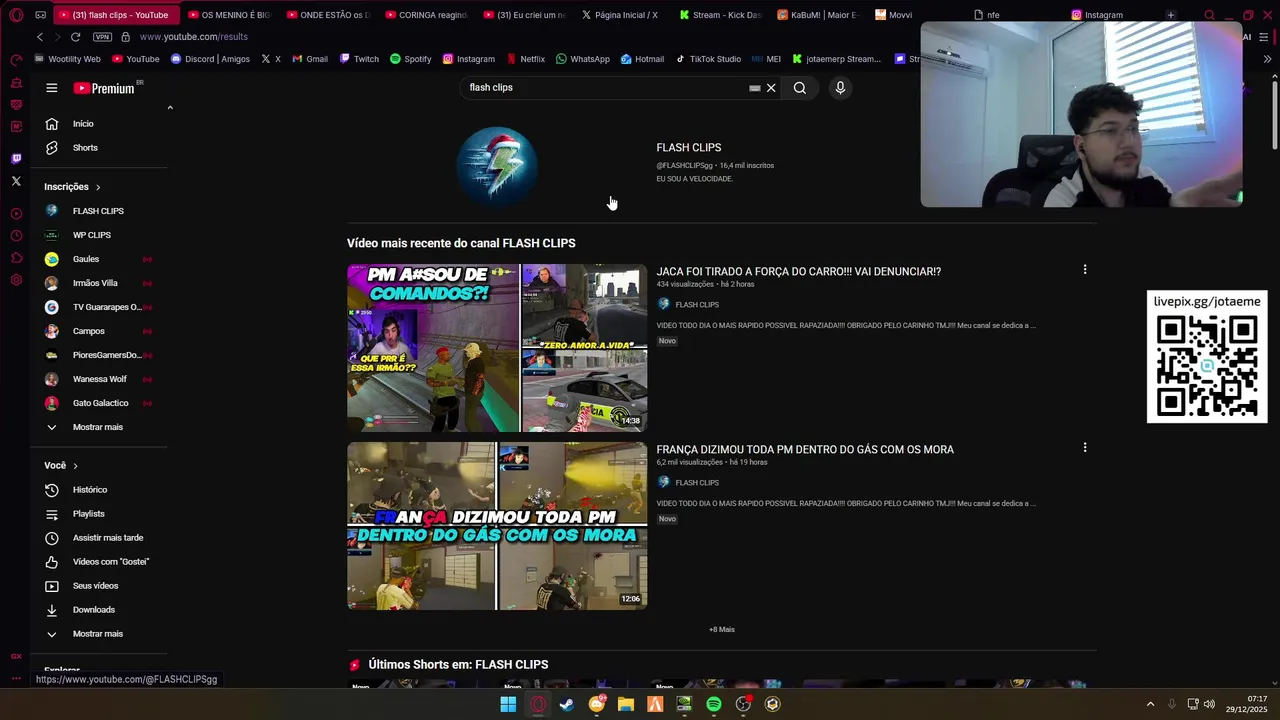The image size is (1280, 720).
Task: Go back with the browser back arrow
Action: [x=40, y=37]
